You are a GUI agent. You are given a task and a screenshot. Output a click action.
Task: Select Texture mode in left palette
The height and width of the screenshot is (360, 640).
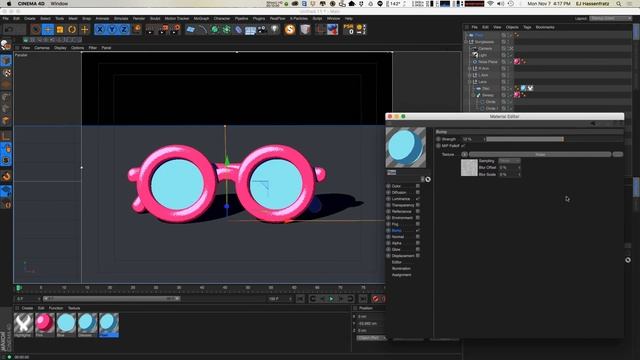6,73
